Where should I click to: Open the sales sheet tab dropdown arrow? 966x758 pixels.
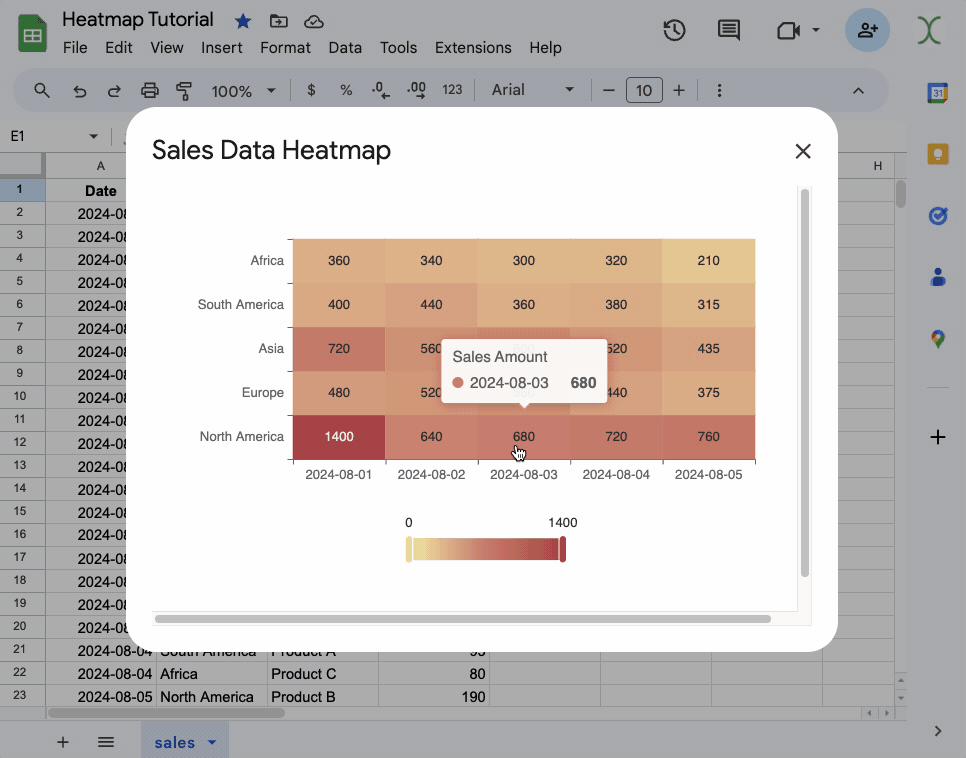[x=212, y=742]
